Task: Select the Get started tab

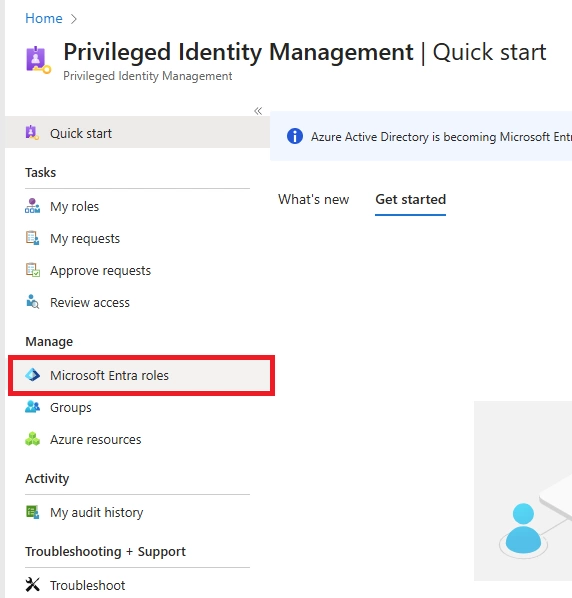Action: click(x=410, y=199)
